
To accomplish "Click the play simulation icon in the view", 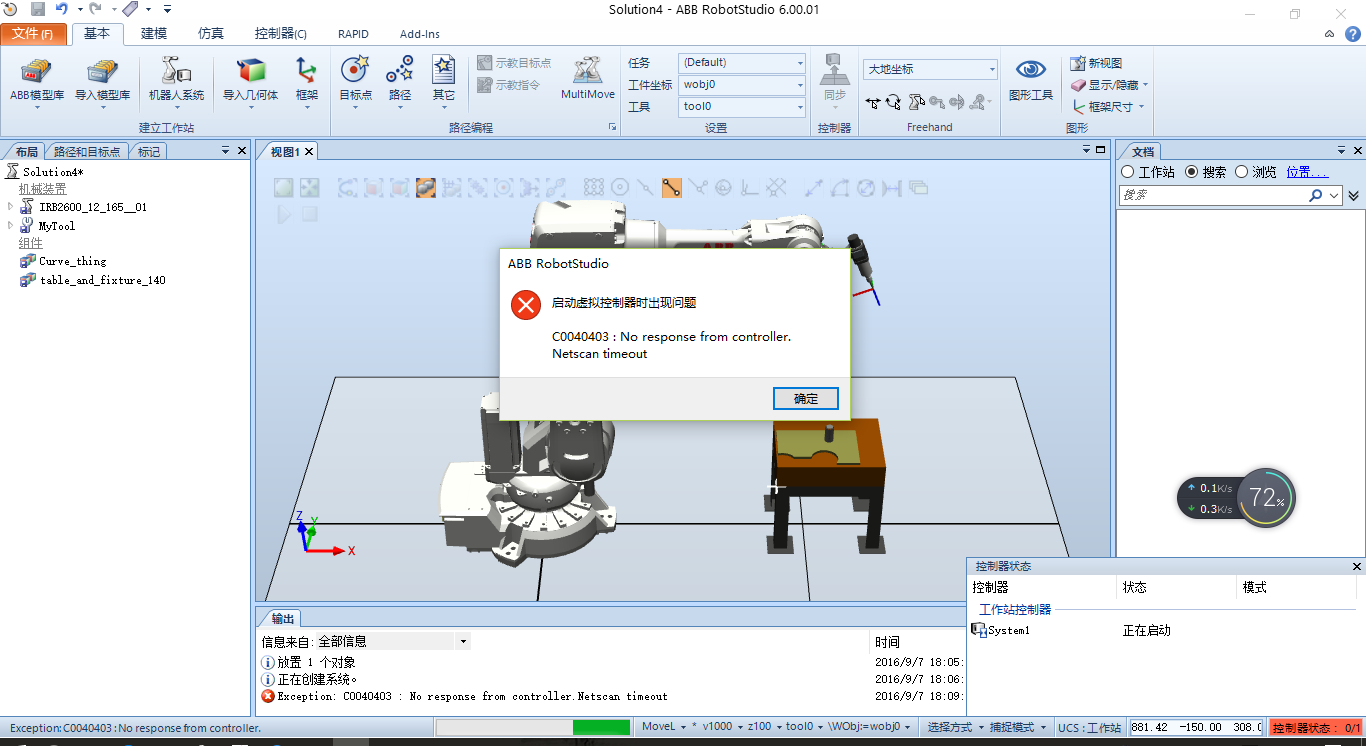I will [x=284, y=213].
